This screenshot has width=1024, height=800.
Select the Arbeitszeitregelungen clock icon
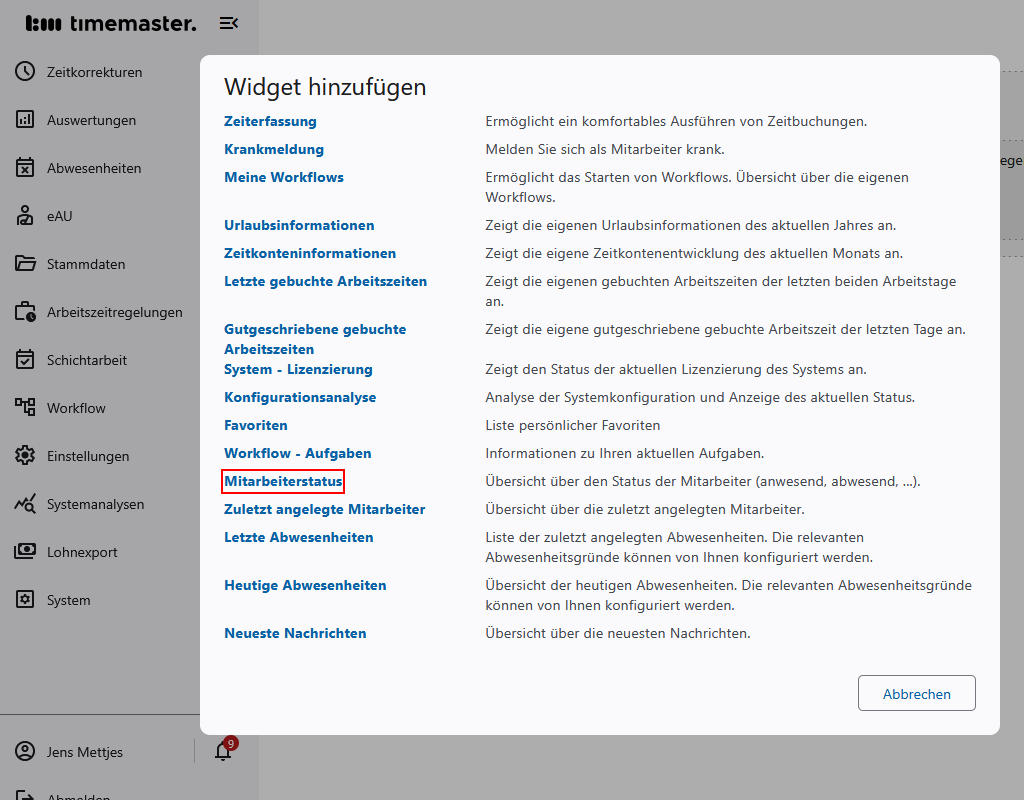coord(24,311)
